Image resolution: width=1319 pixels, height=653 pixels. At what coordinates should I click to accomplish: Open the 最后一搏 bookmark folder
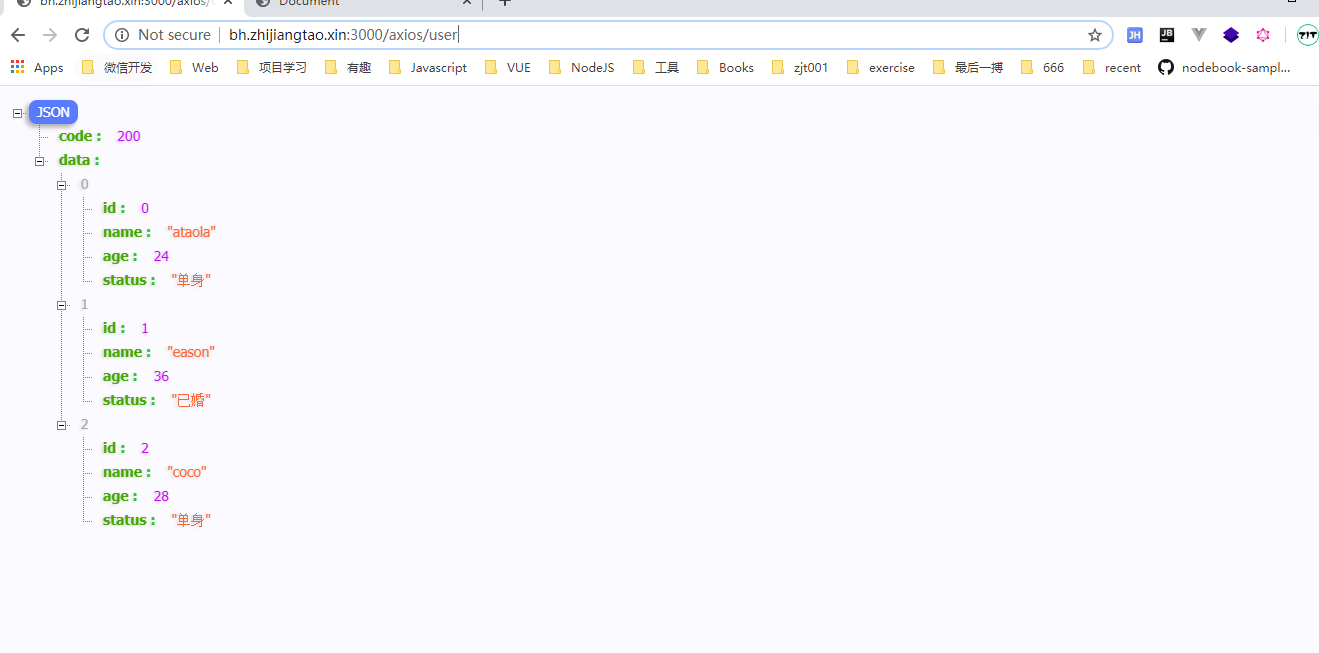968,67
